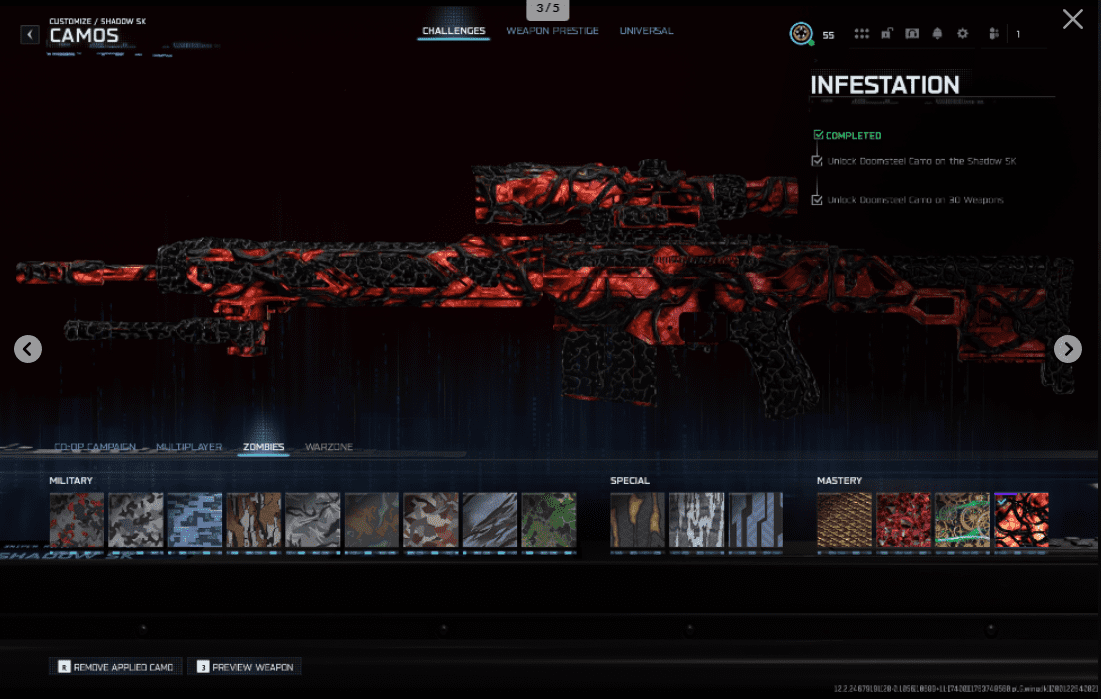1101x699 pixels.
Task: Select the blue-gray diagonal Military camo
Action: click(x=489, y=521)
